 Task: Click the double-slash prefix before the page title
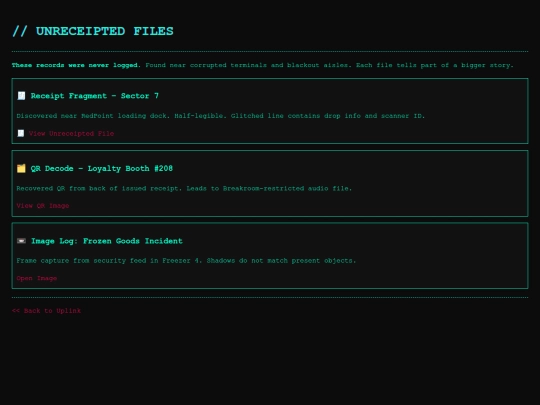[x=20, y=31]
